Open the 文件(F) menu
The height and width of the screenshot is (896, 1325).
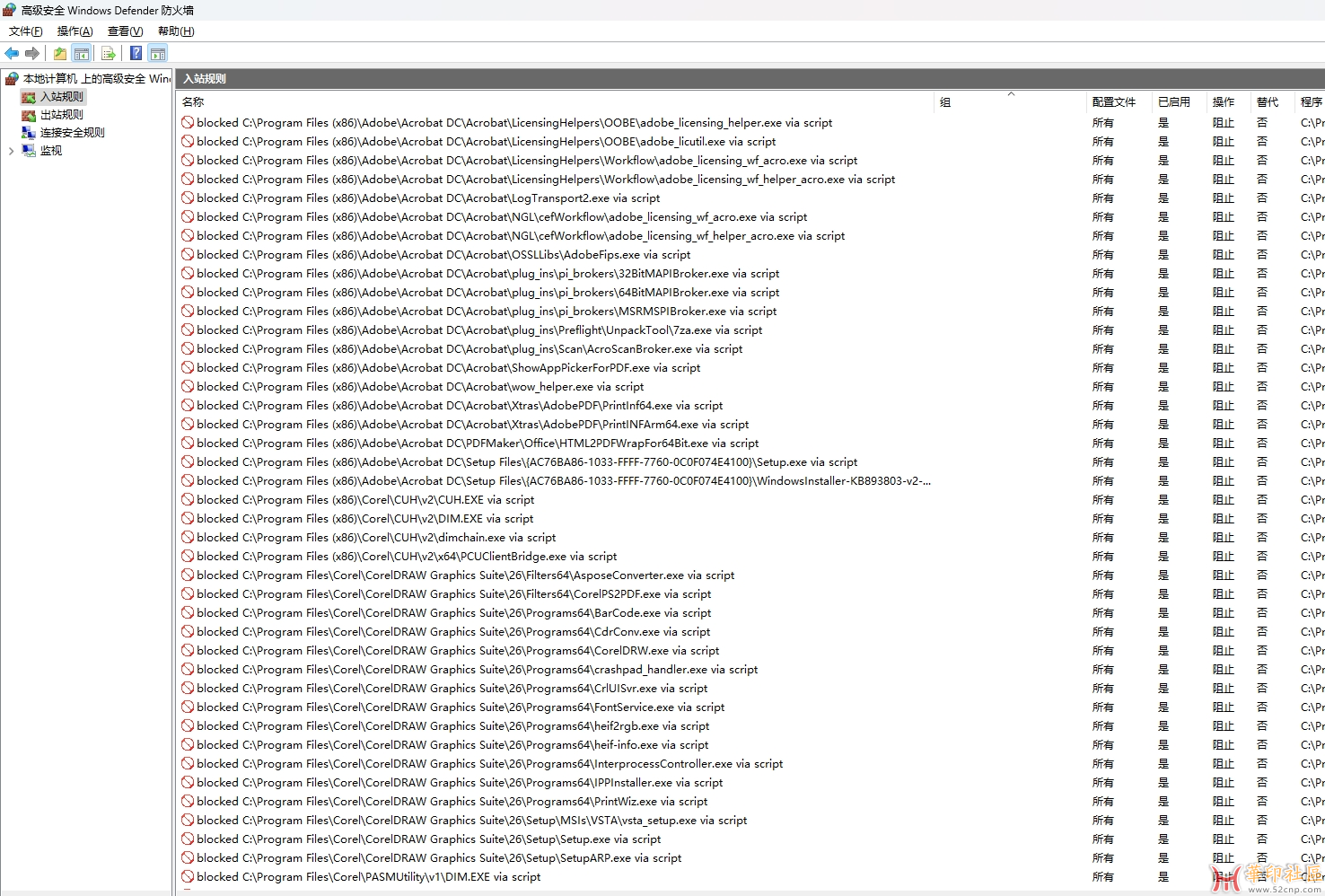(x=26, y=31)
